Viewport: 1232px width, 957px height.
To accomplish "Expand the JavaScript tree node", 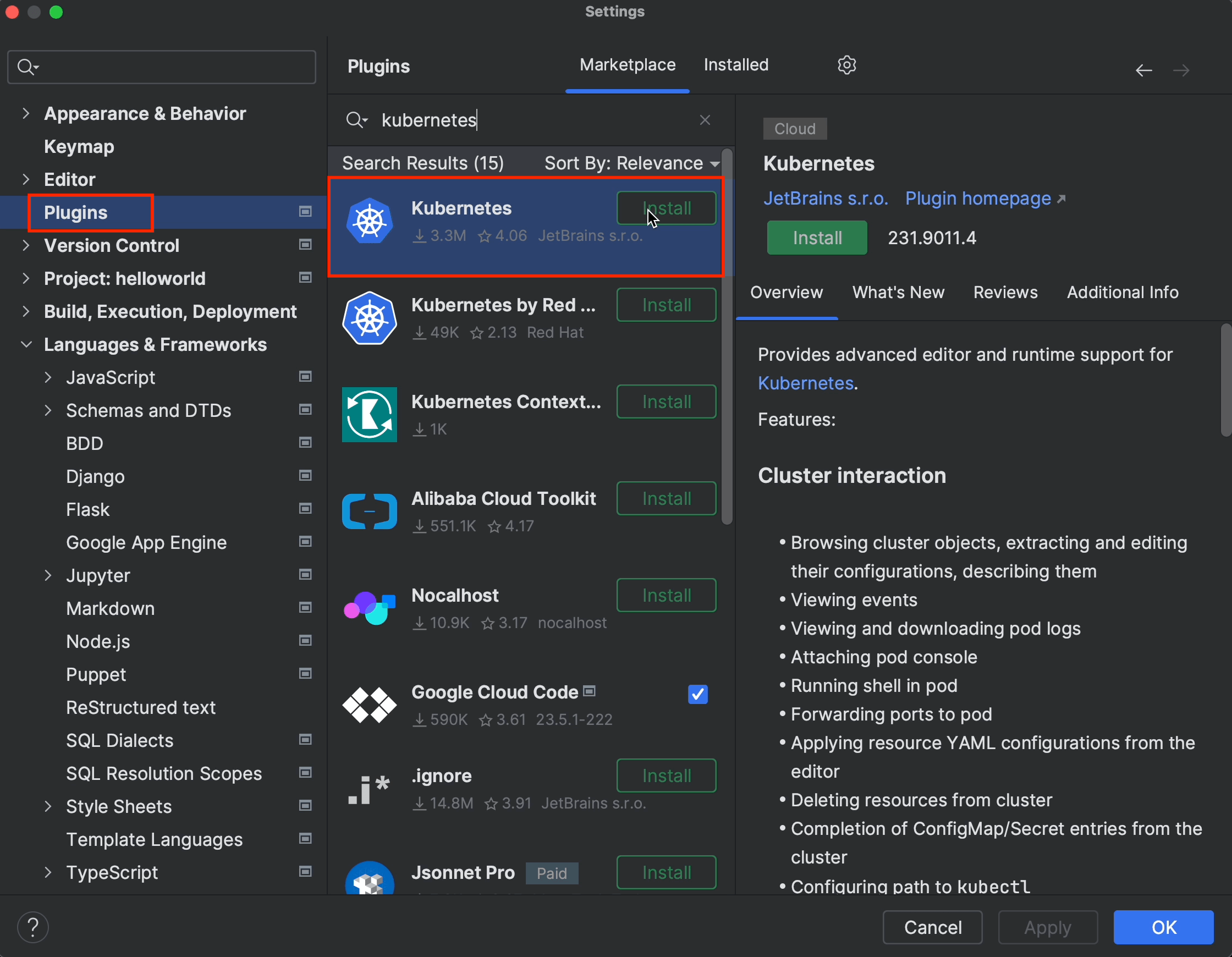I will tap(48, 377).
